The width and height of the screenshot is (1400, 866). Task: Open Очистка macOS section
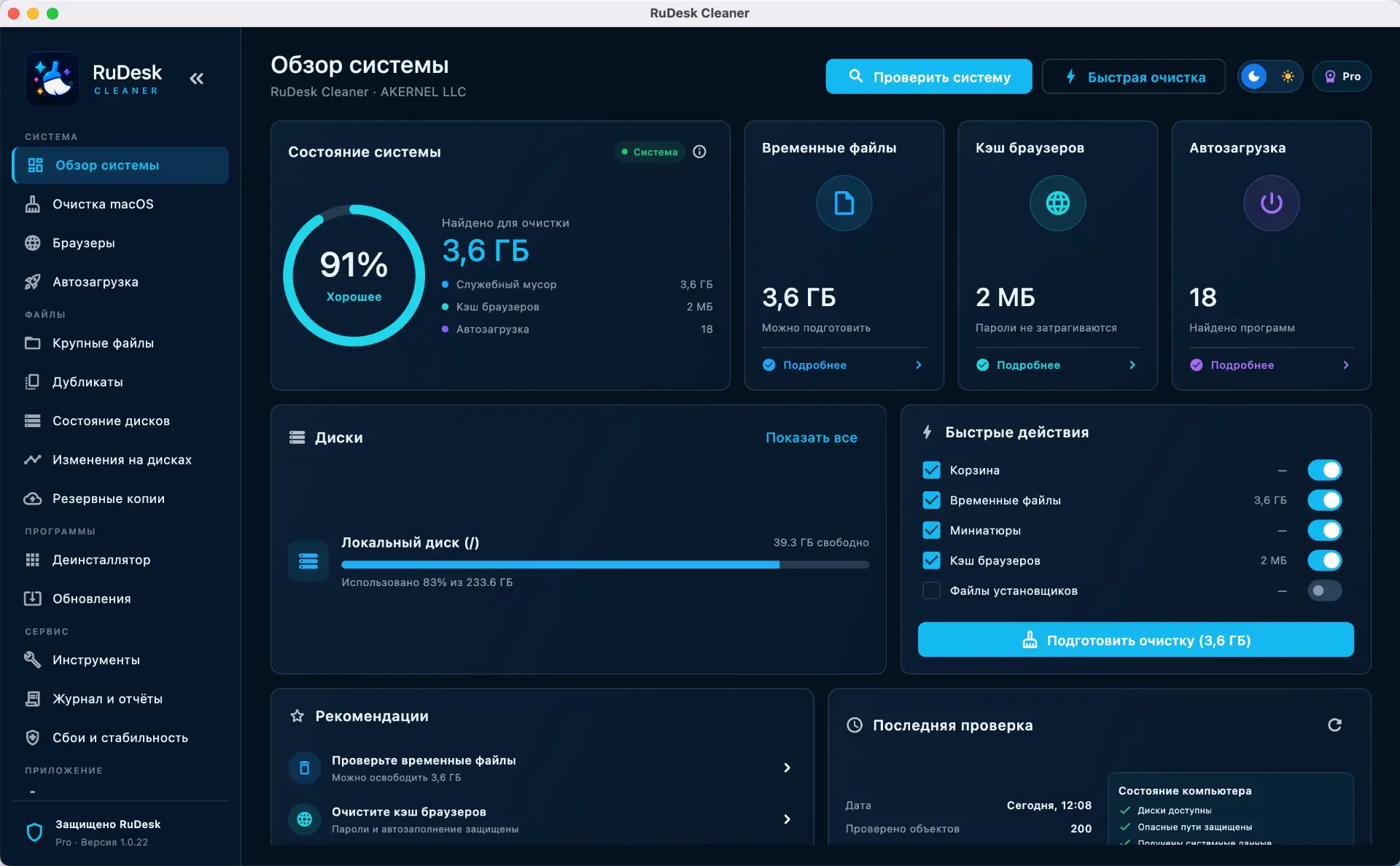pyautogui.click(x=120, y=204)
